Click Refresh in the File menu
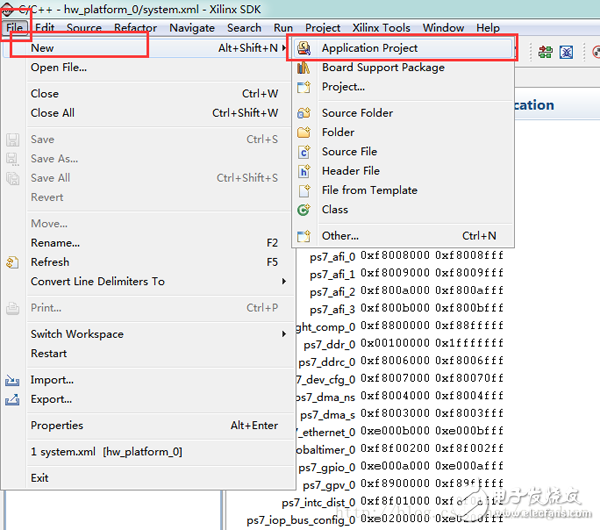This screenshot has height=530, width=600. [x=50, y=262]
